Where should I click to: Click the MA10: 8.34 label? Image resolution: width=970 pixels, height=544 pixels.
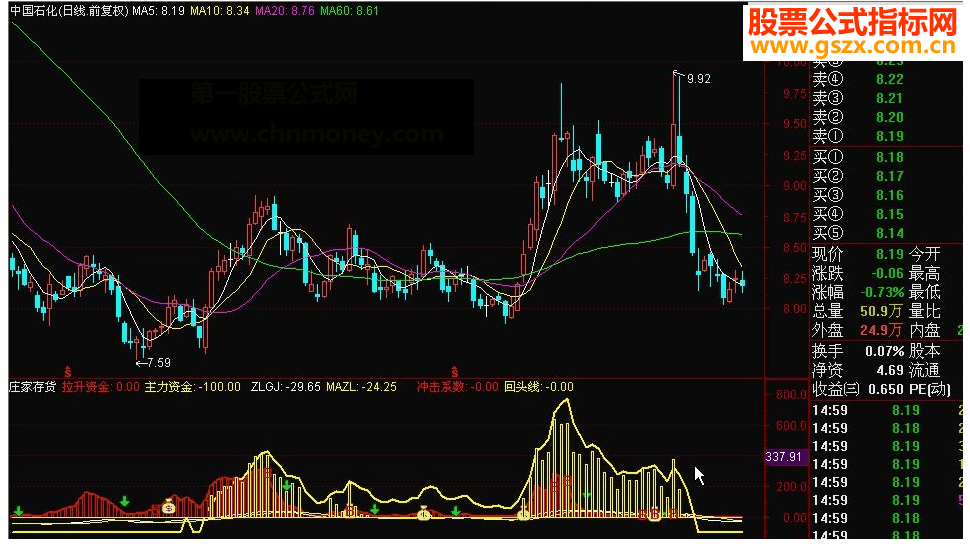[220, 11]
